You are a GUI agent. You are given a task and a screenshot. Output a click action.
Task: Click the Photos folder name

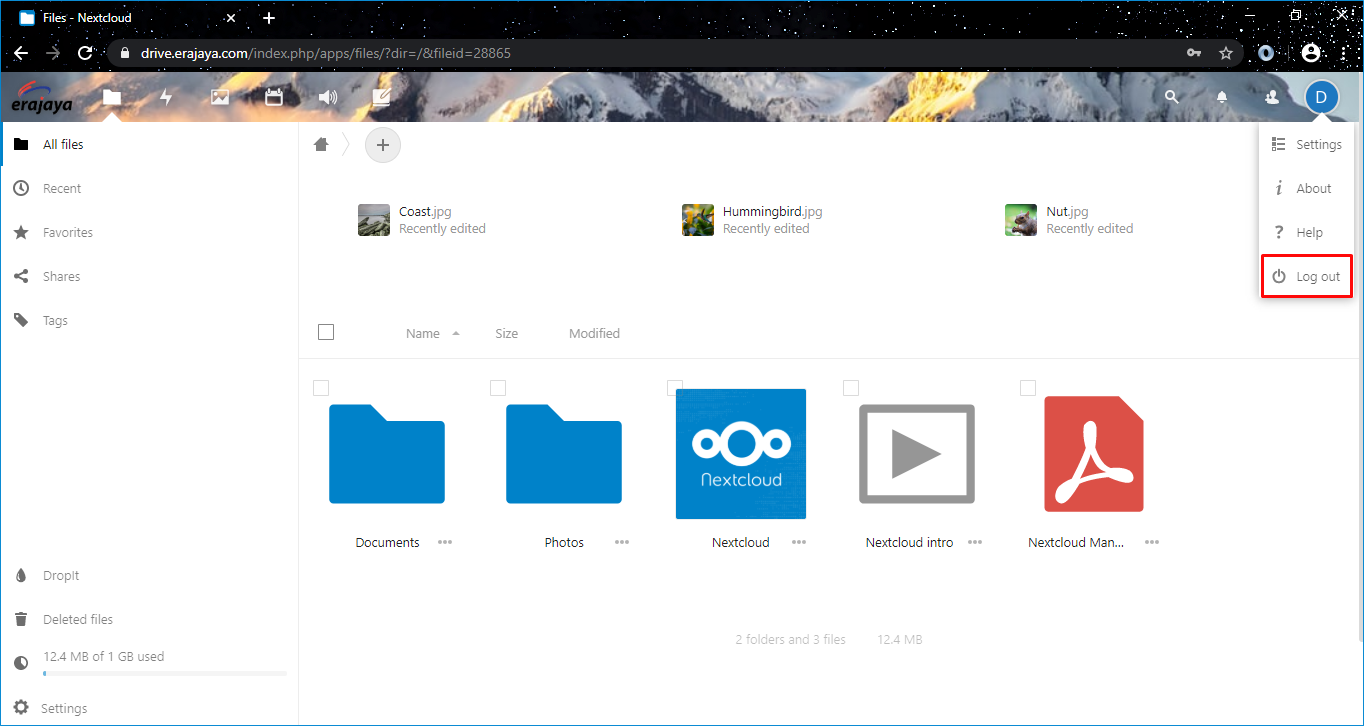pos(564,542)
